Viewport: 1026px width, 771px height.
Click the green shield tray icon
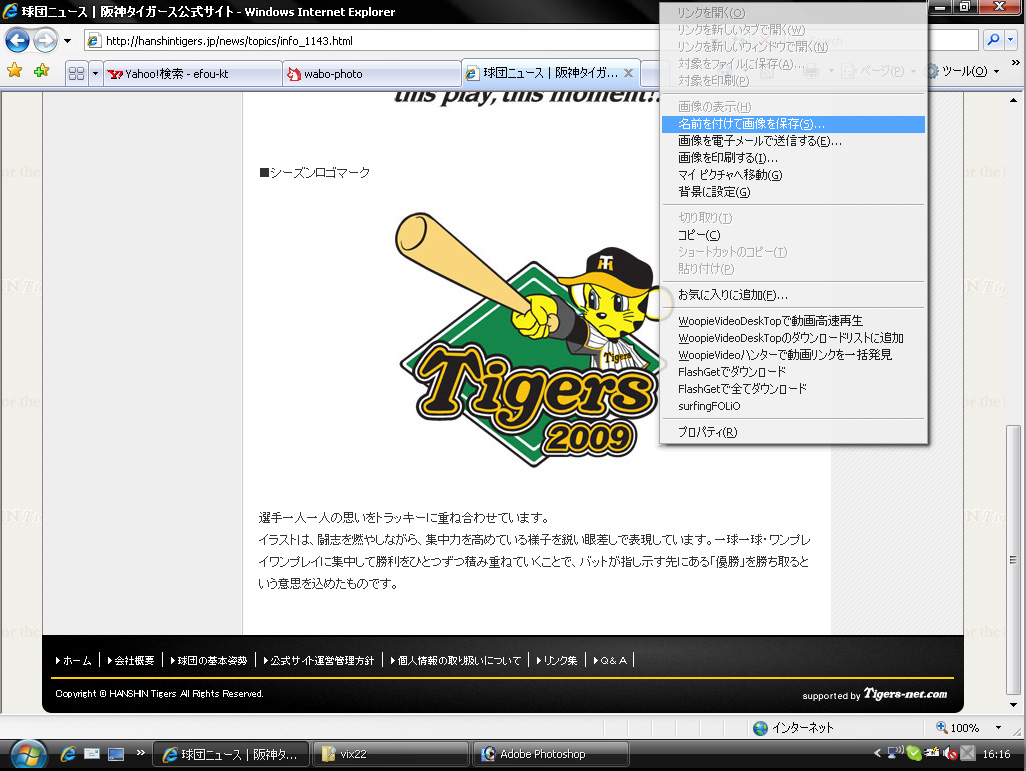tap(913, 753)
